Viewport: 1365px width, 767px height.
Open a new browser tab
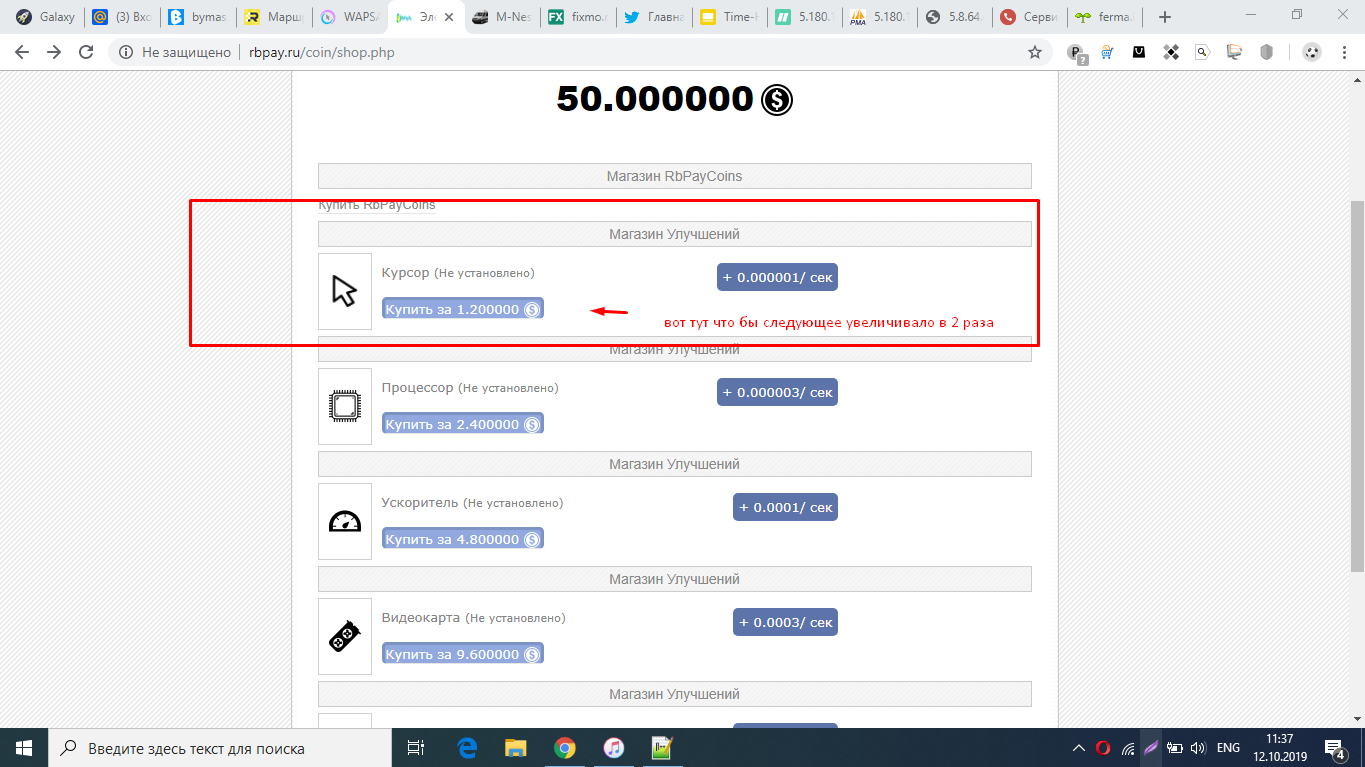pos(1164,17)
